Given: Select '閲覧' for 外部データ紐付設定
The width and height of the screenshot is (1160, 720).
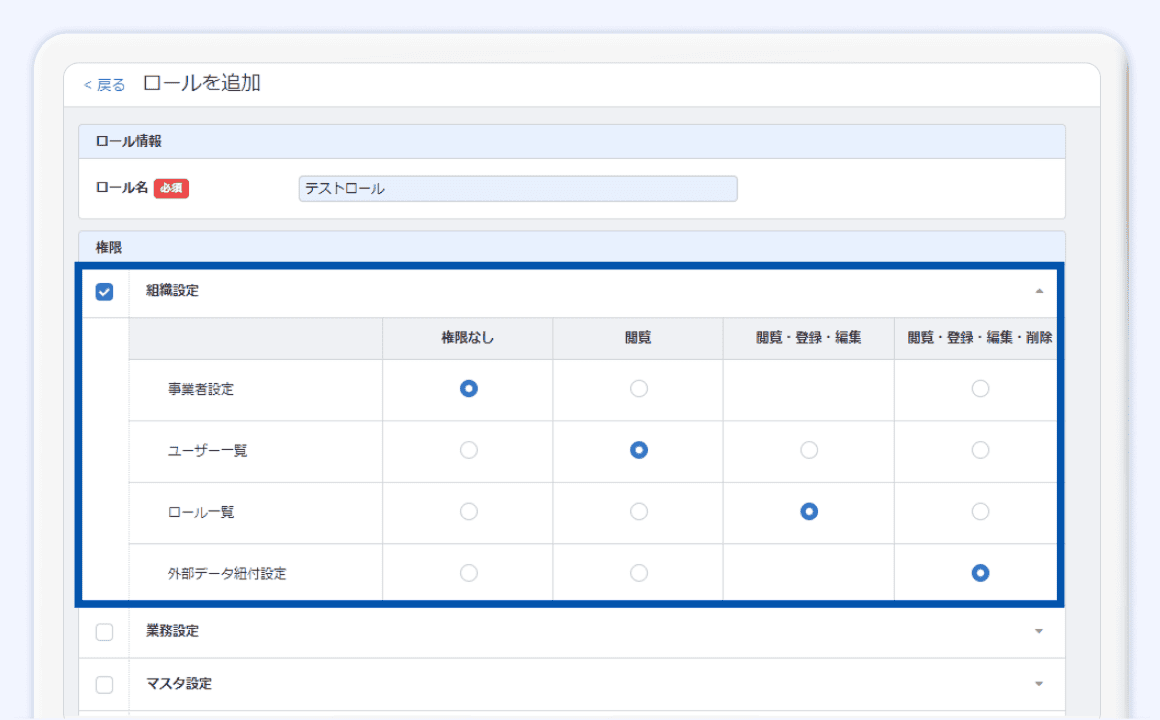Looking at the screenshot, I should coord(639,573).
